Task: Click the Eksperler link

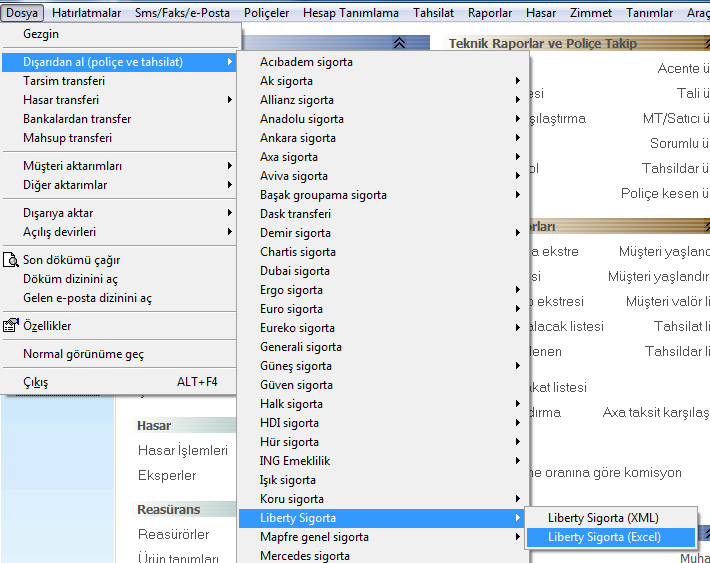Action: pyautogui.click(x=167, y=475)
